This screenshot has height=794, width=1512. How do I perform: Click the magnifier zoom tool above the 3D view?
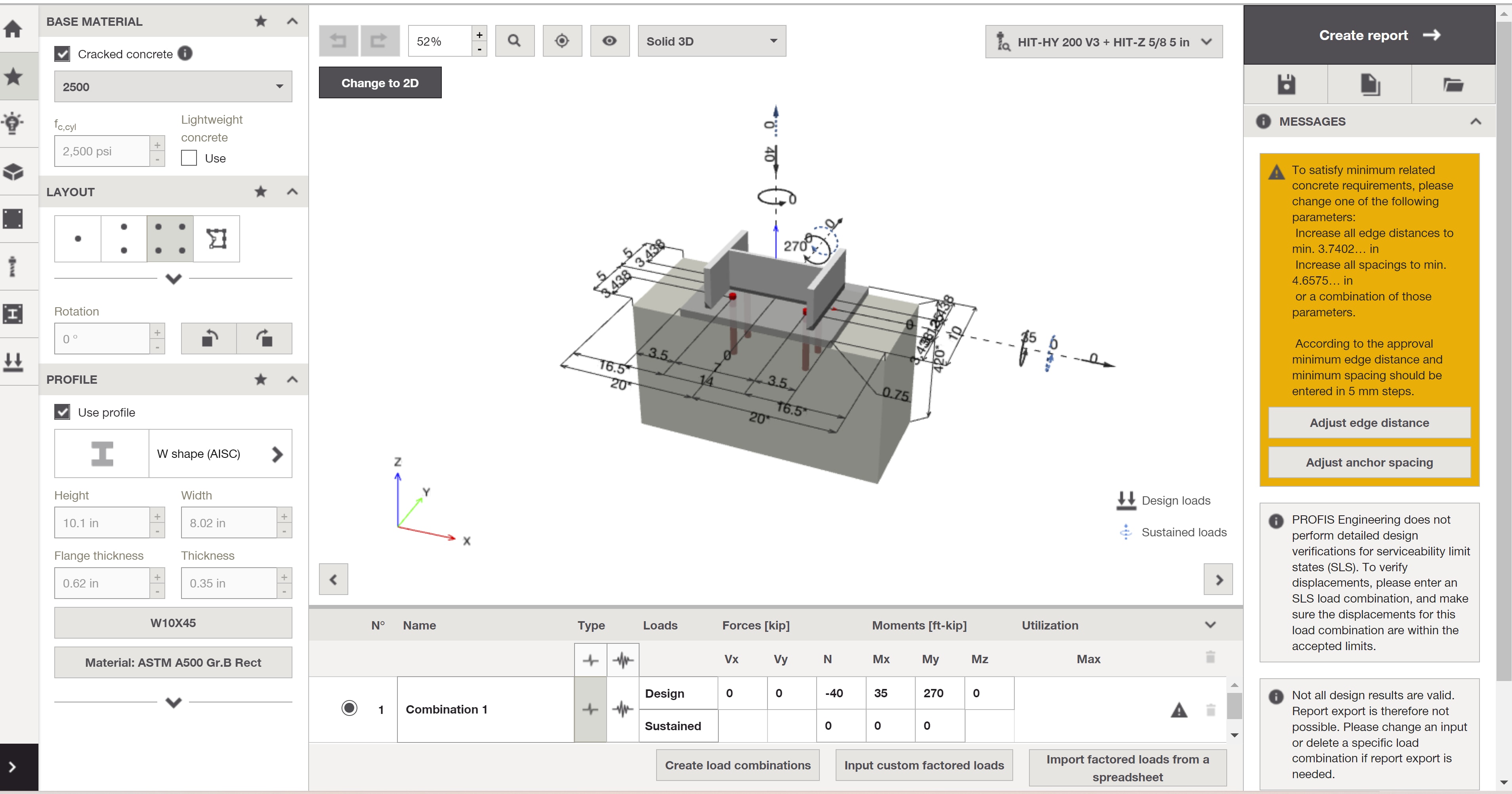coord(515,40)
